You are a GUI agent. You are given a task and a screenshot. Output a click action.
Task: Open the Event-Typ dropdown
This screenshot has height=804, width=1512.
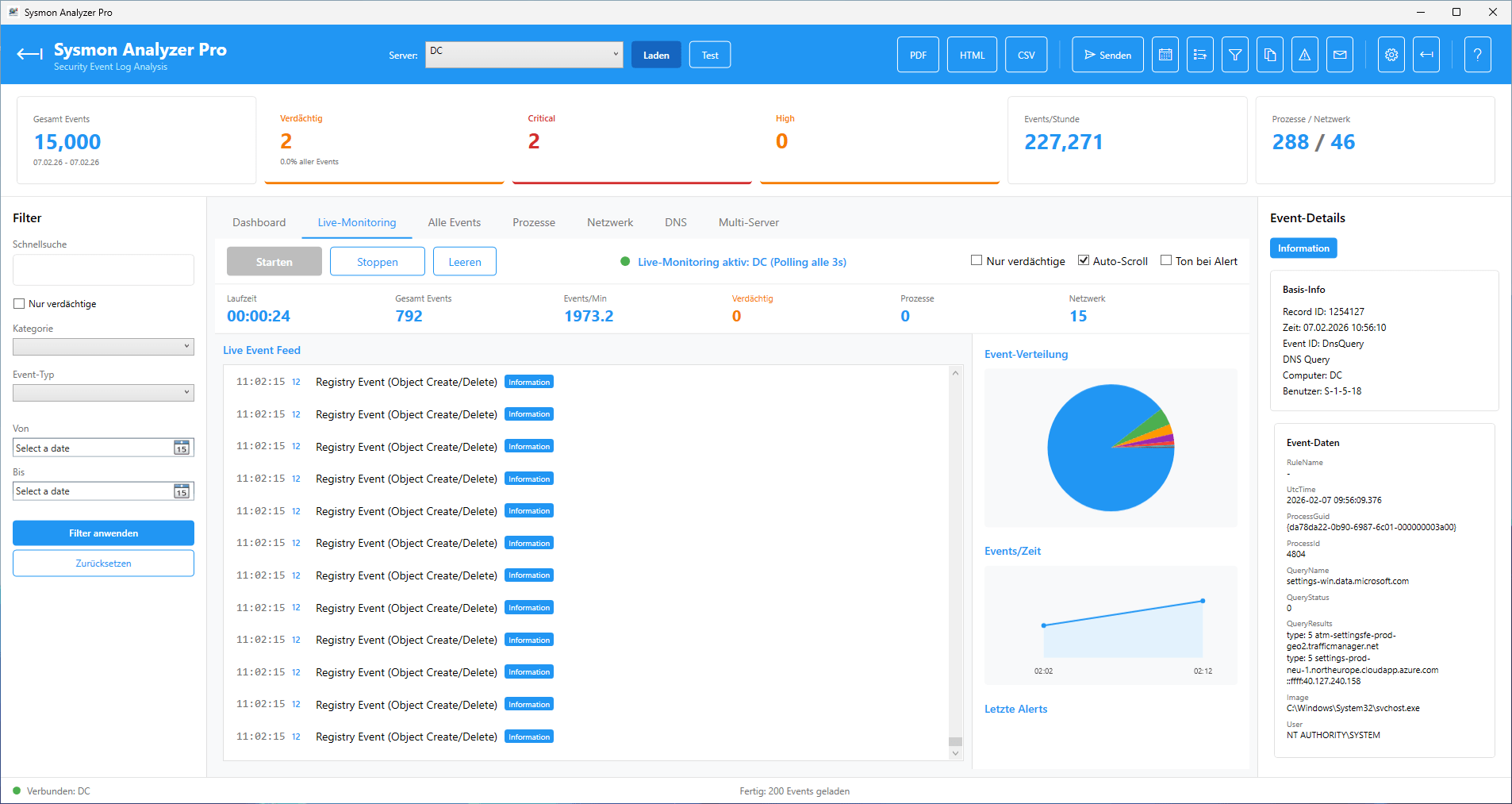[x=103, y=393]
